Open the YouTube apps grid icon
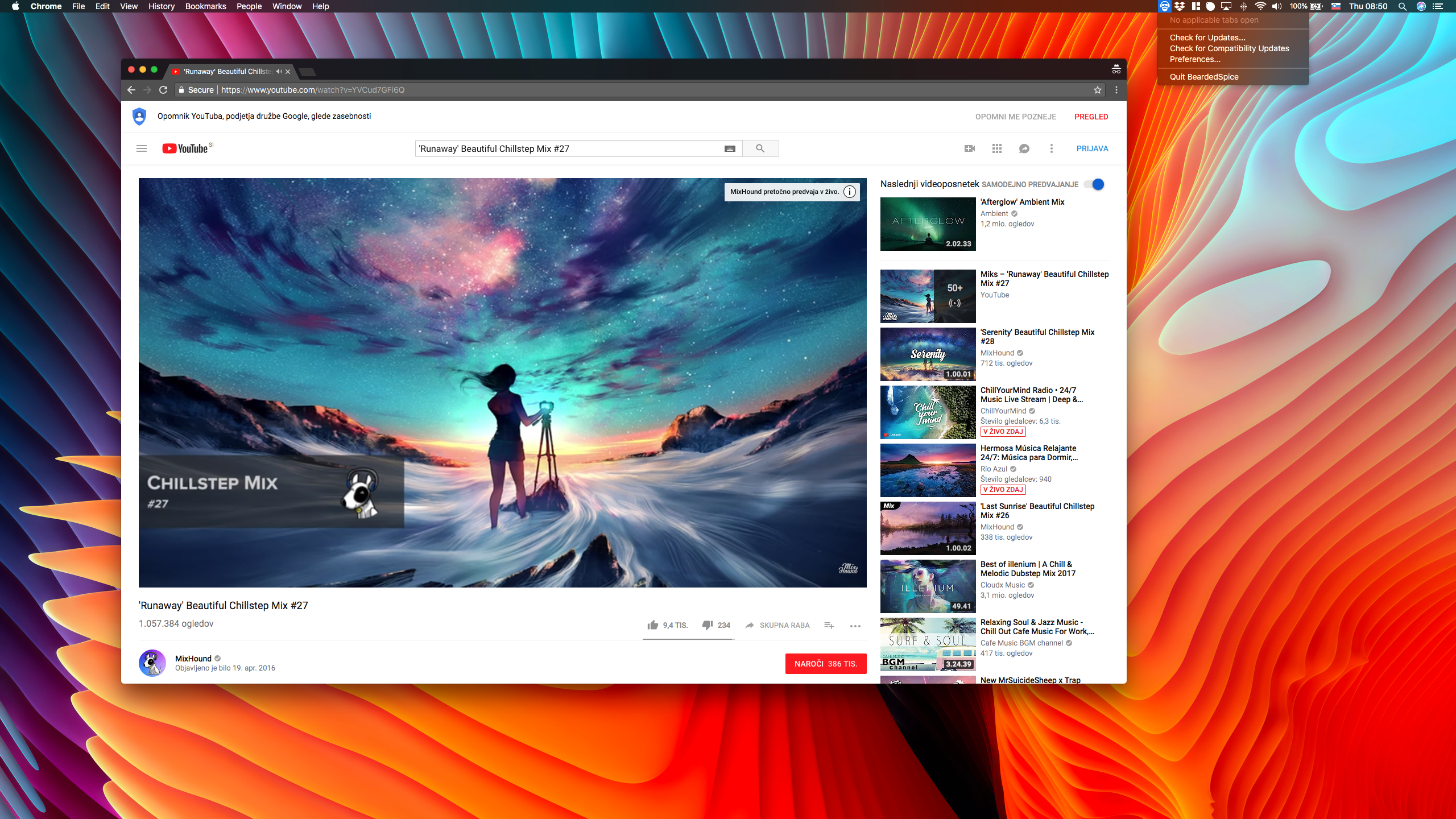This screenshot has height=819, width=1456. click(x=997, y=148)
